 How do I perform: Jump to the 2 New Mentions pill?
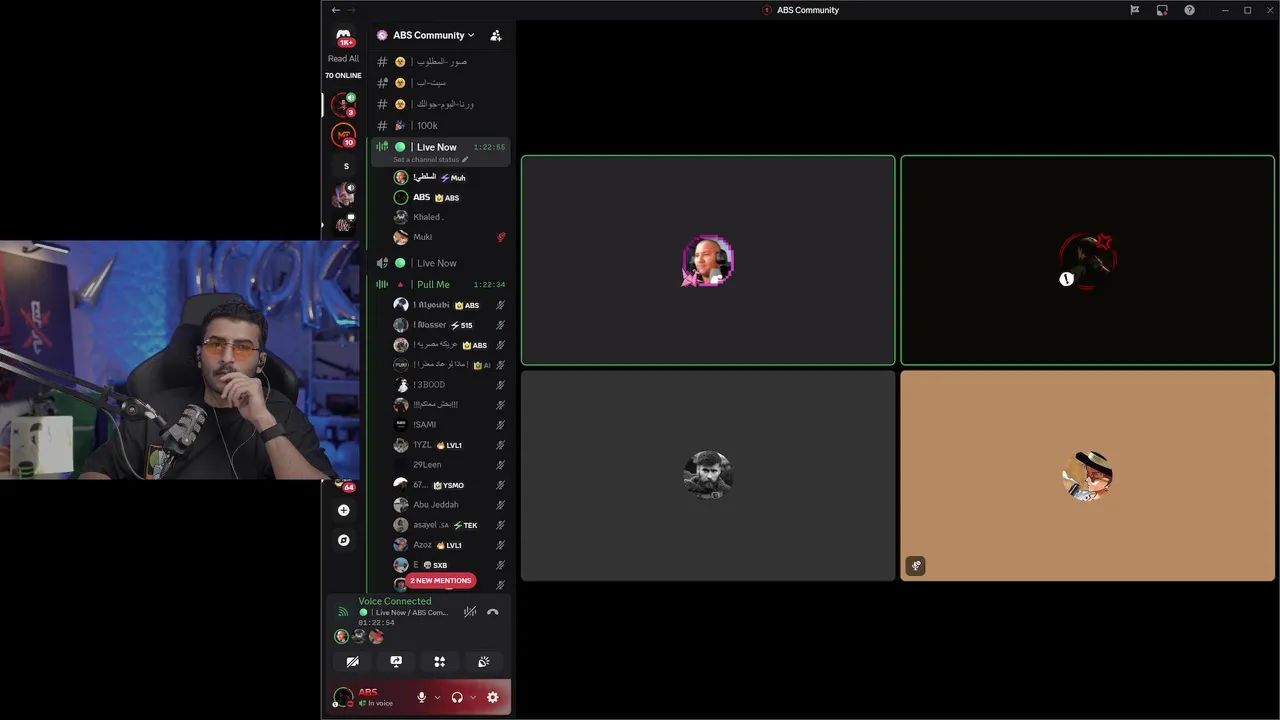(441, 580)
